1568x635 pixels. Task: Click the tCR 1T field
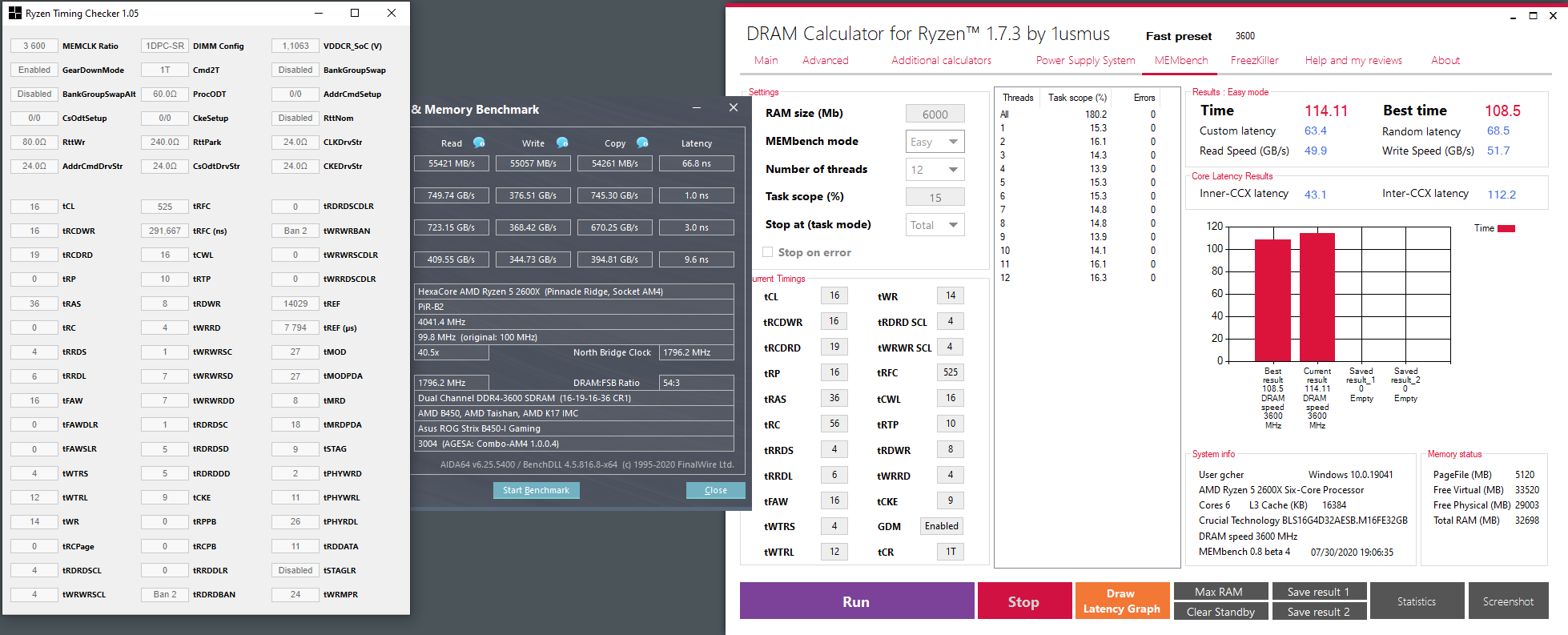[951, 552]
